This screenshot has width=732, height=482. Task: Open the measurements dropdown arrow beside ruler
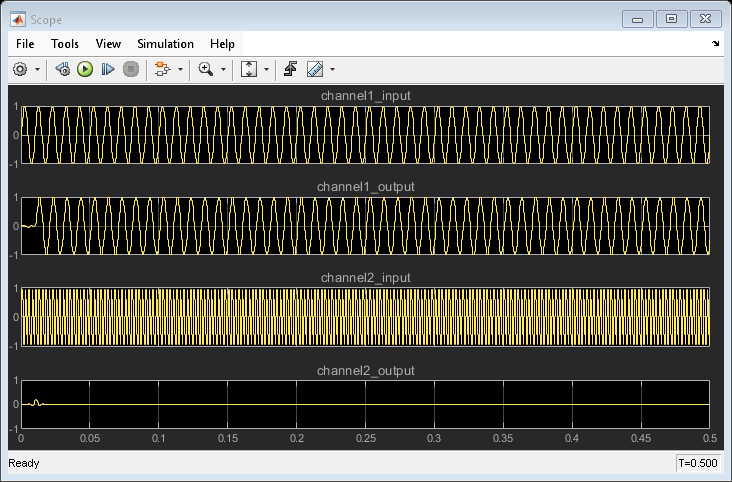[x=332, y=70]
